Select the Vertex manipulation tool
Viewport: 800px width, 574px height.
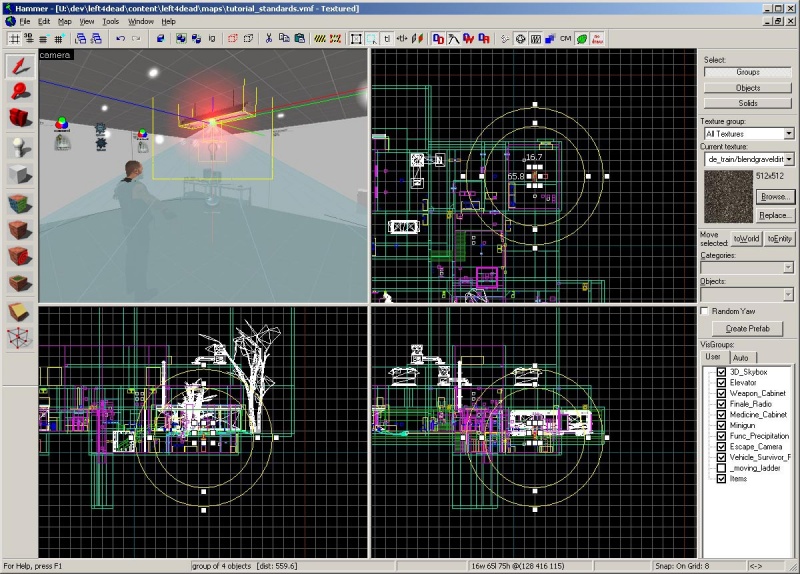click(x=20, y=338)
